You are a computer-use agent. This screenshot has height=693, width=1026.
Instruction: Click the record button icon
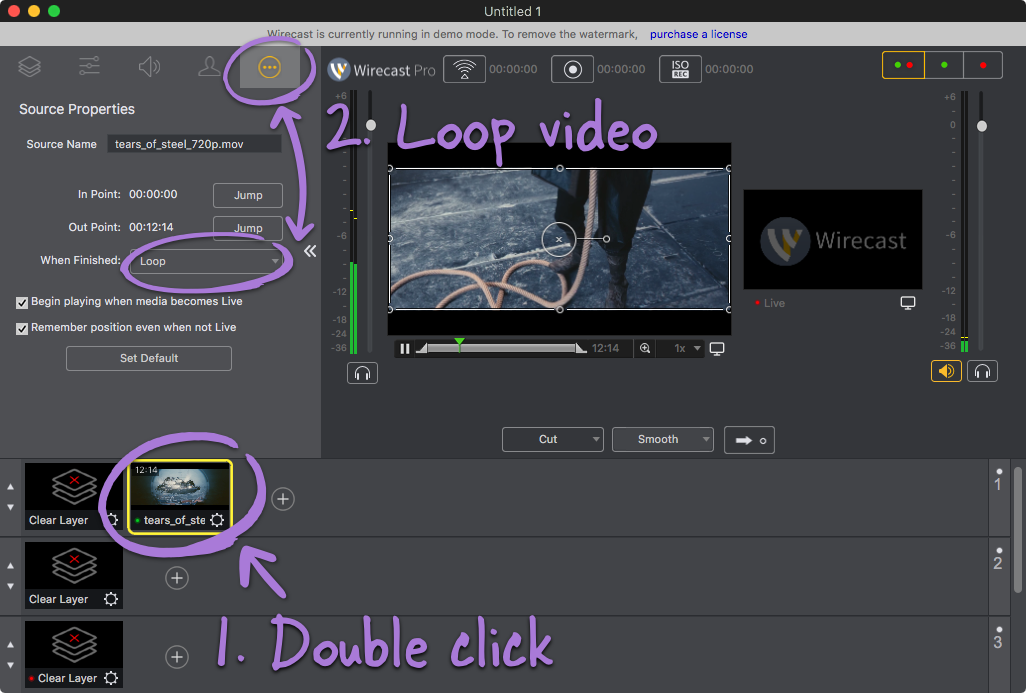(573, 69)
